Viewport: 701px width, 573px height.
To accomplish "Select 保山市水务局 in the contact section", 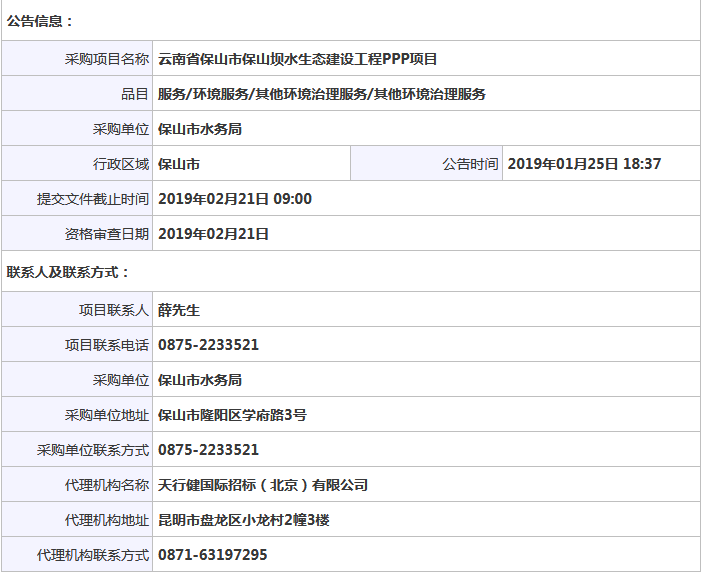I will (199, 380).
